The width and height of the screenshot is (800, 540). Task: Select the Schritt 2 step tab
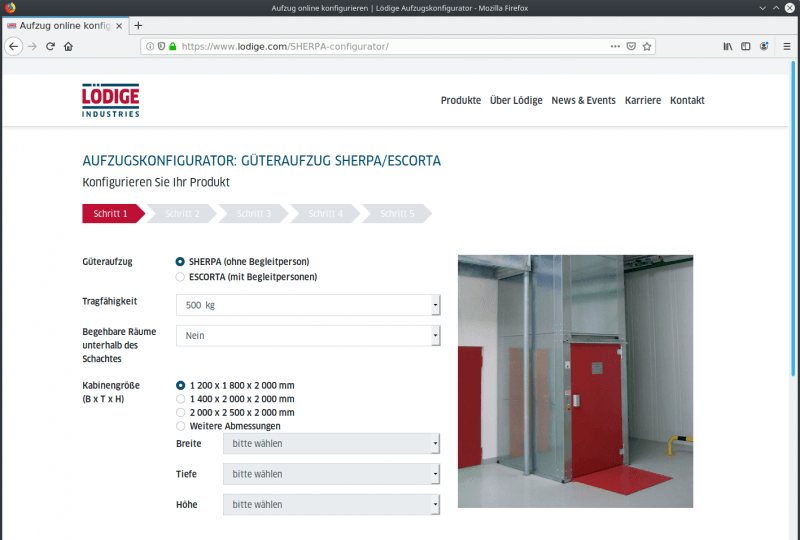point(182,214)
